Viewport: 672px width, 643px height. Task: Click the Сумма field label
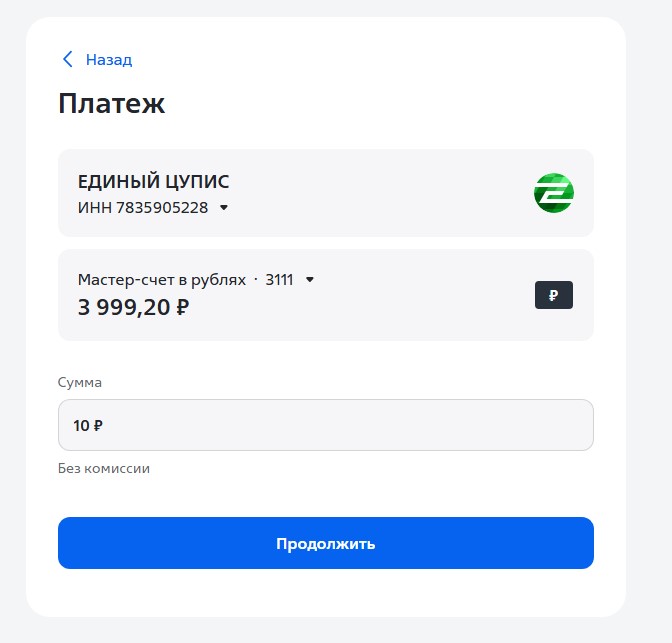click(x=80, y=382)
